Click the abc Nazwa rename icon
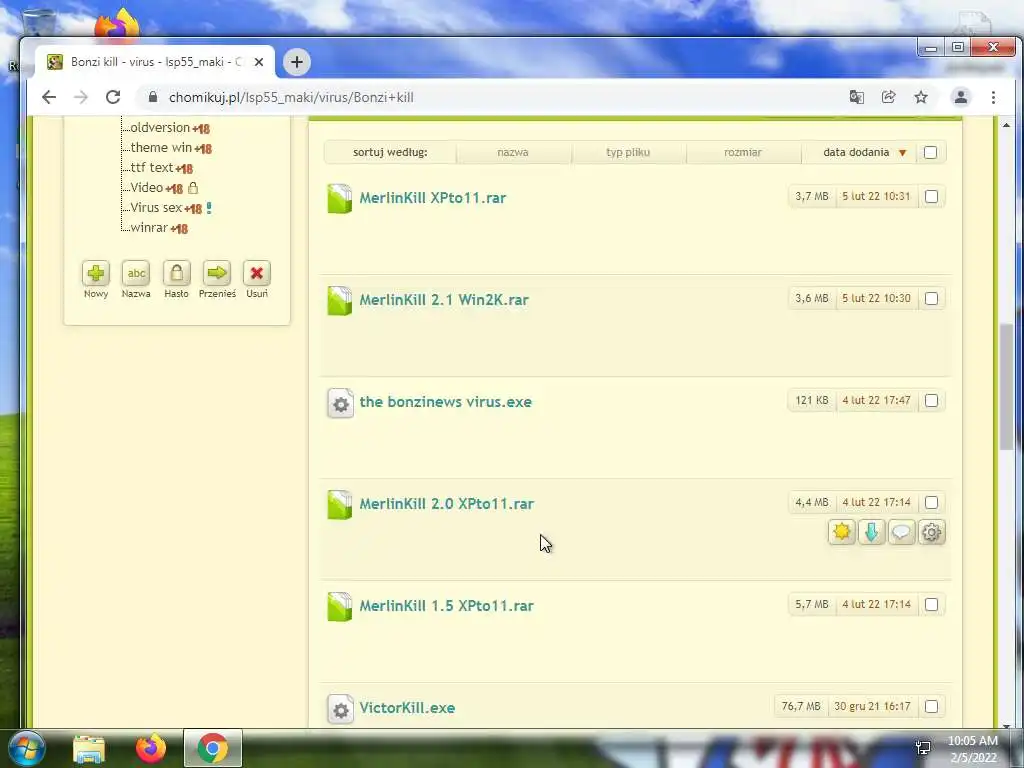 [136, 273]
